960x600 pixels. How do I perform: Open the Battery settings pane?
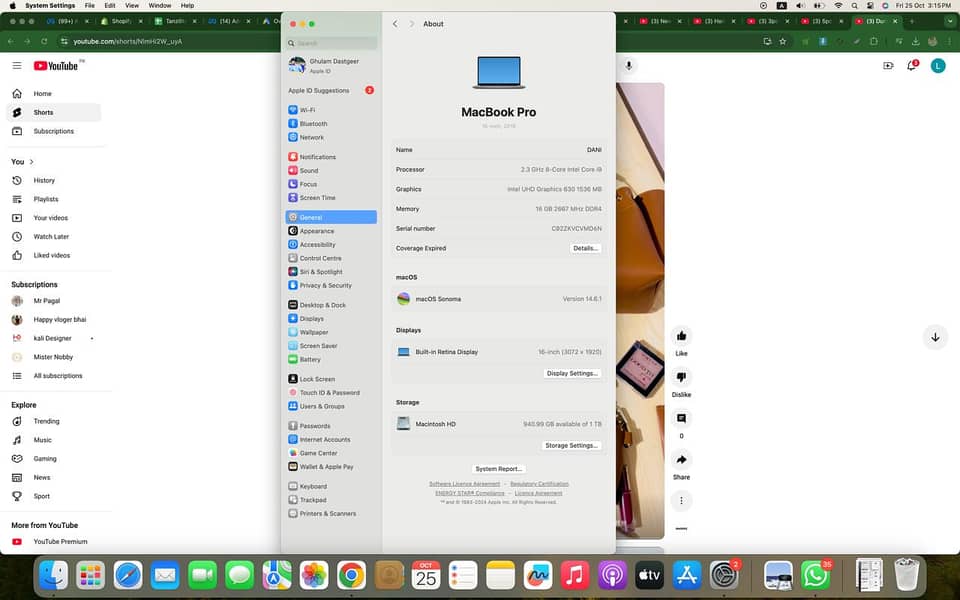click(x=310, y=359)
